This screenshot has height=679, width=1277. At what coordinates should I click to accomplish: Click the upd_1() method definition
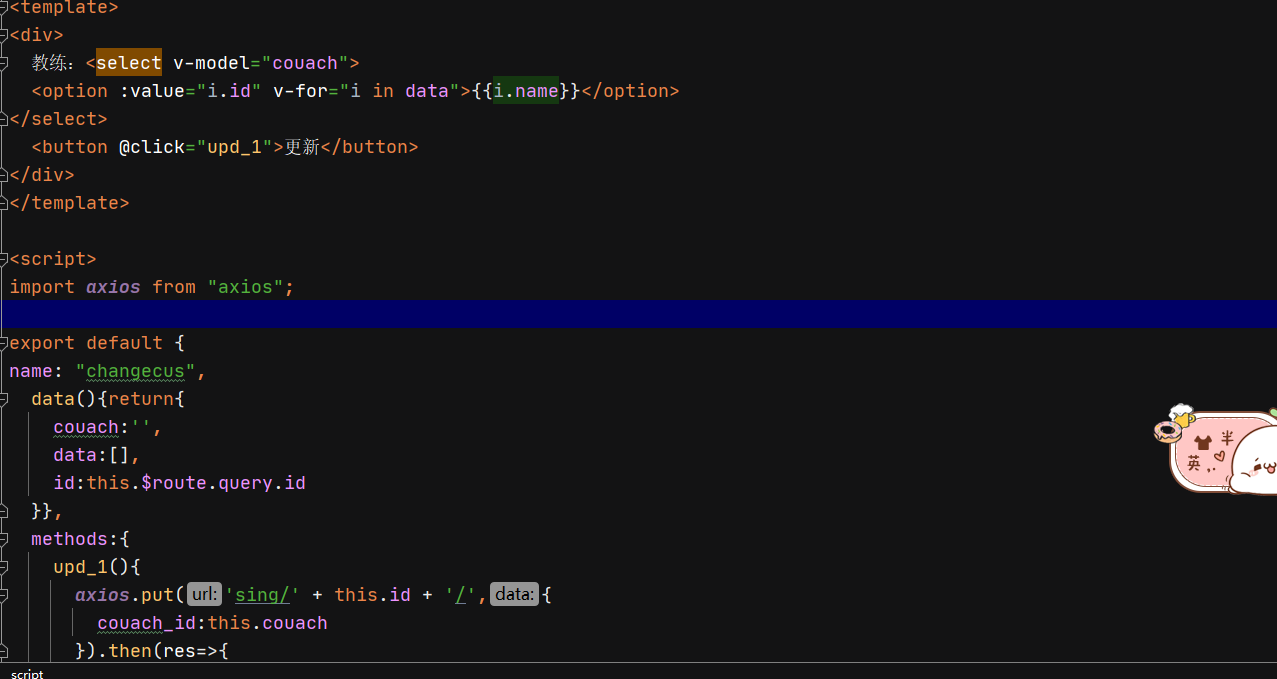[91, 567]
